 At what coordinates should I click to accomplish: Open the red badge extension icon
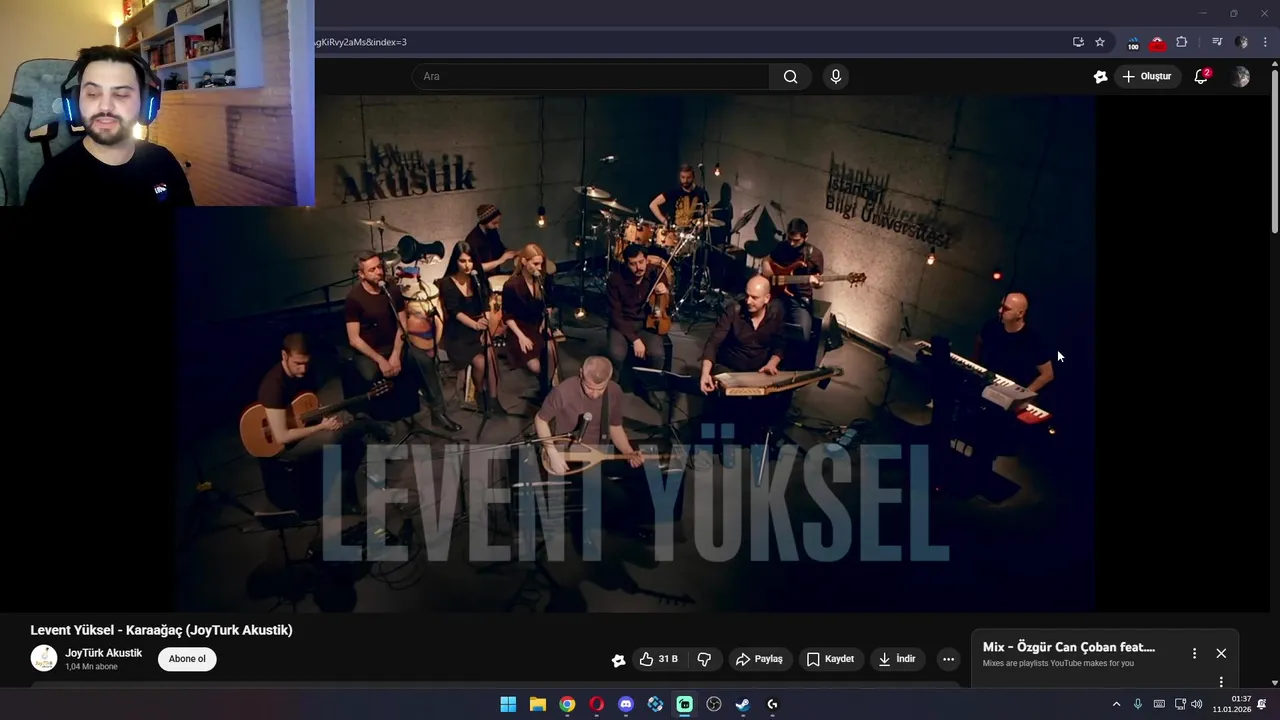click(1157, 43)
